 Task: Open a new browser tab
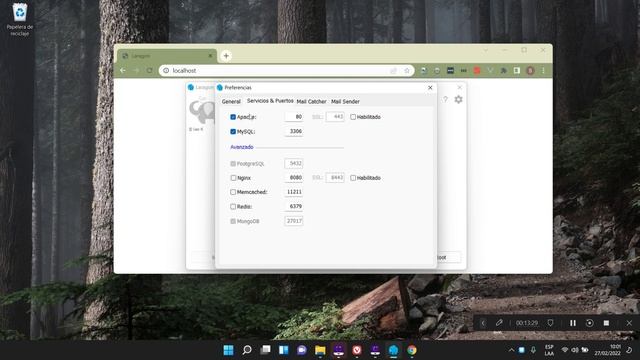click(x=226, y=56)
